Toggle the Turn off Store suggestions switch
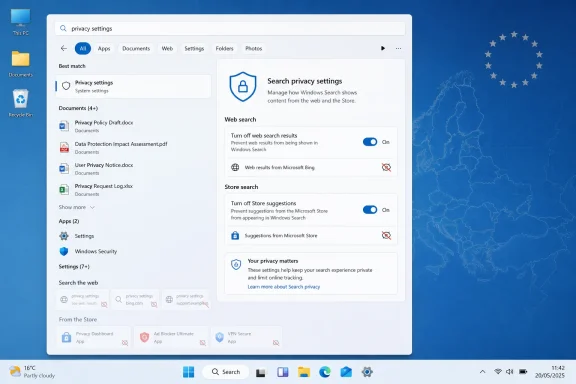This screenshot has height=384, width=576. click(x=370, y=210)
